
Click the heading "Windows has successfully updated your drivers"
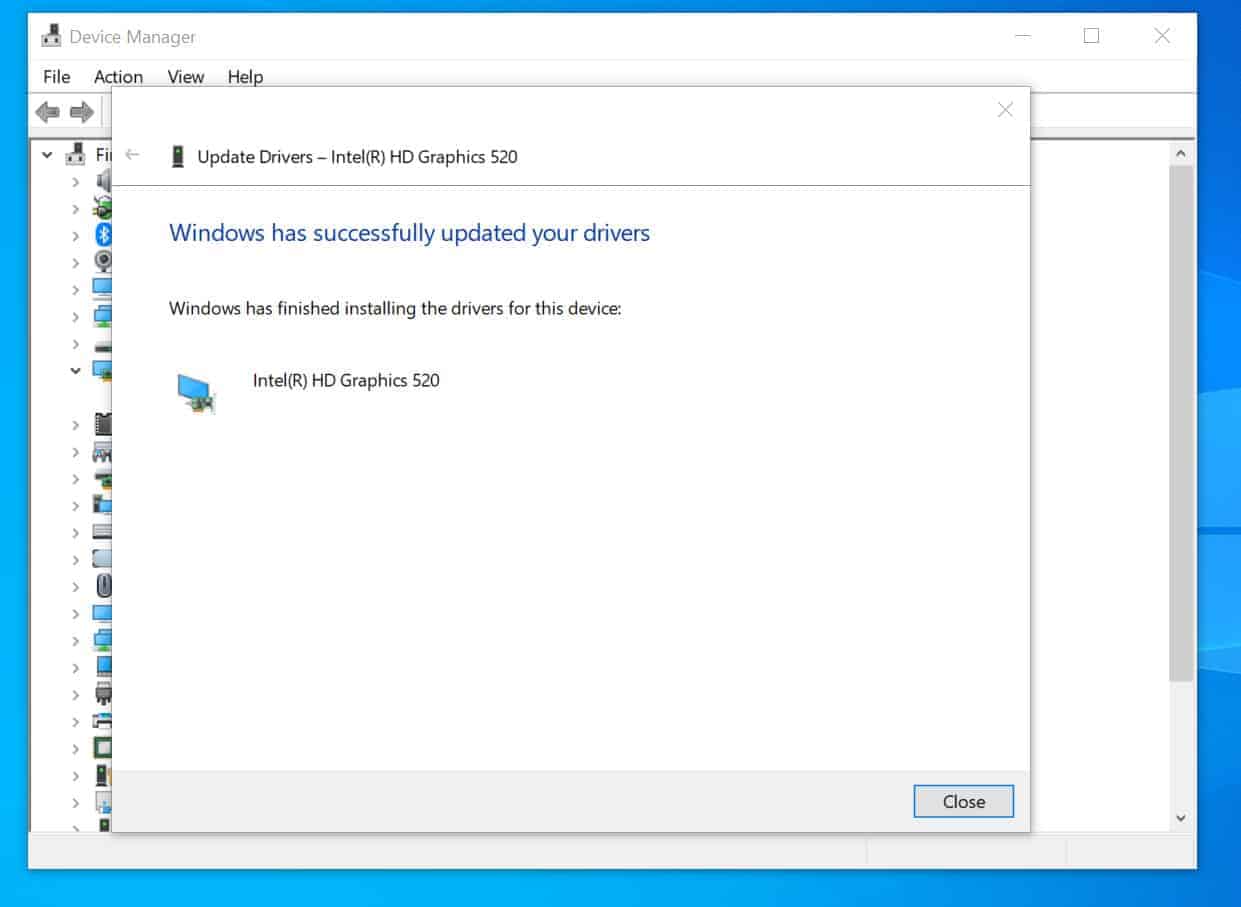(x=410, y=233)
